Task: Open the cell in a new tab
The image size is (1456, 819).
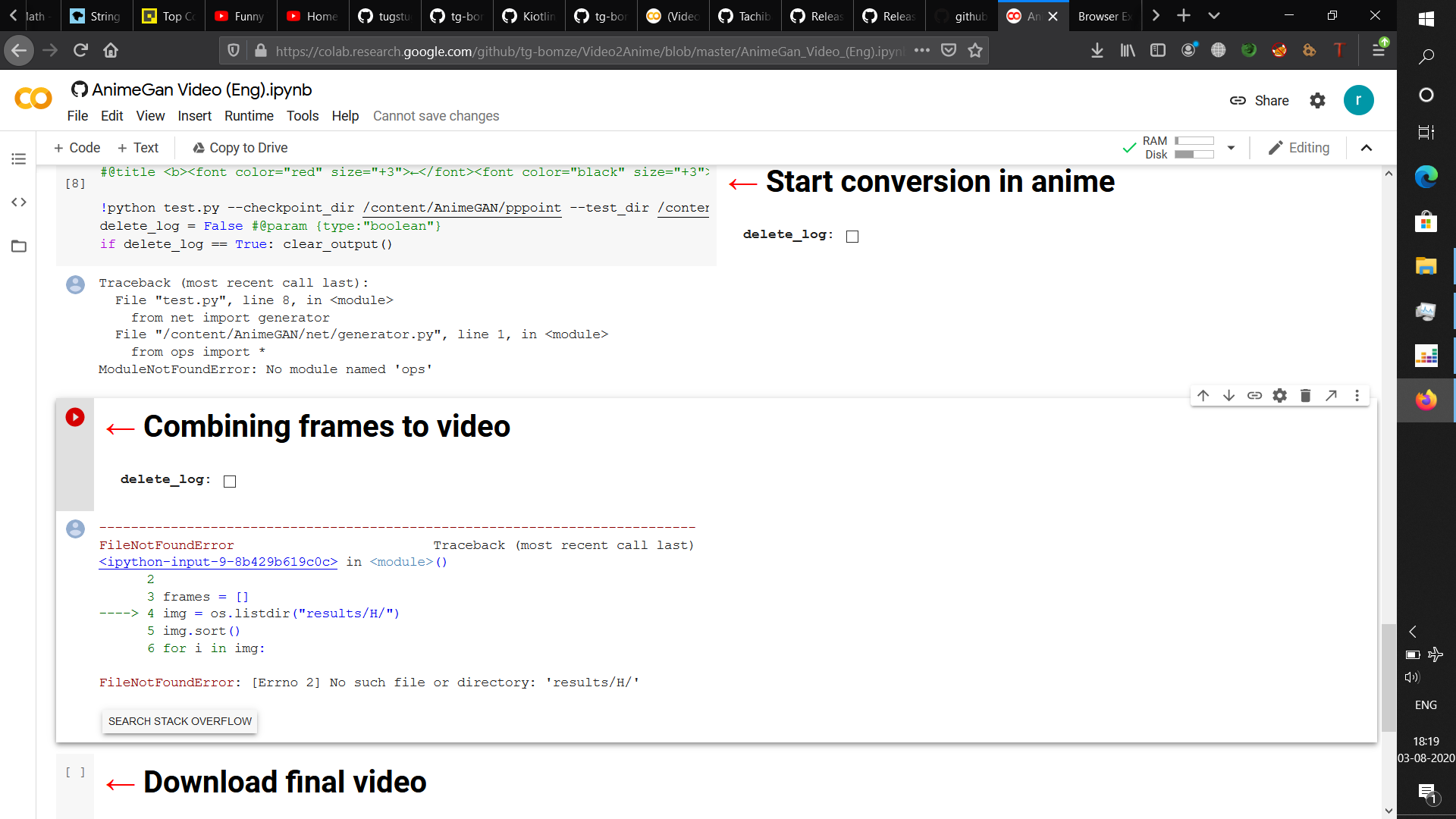Action: coord(1331,395)
